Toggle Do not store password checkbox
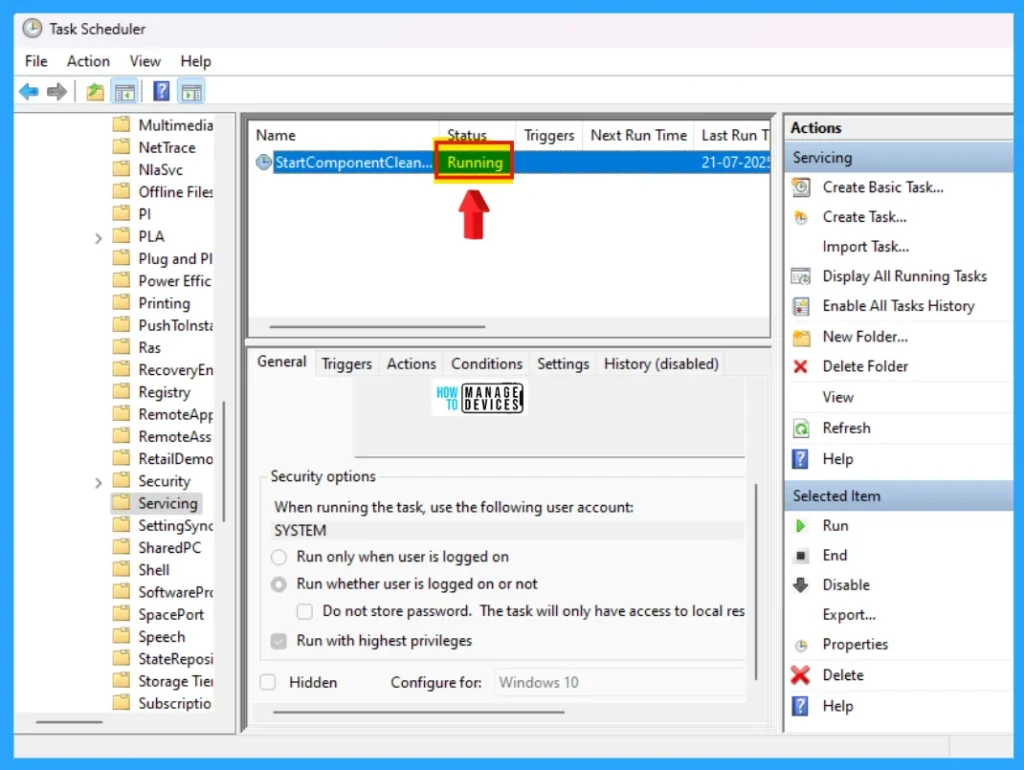Viewport: 1024px width, 770px height. (x=304, y=611)
